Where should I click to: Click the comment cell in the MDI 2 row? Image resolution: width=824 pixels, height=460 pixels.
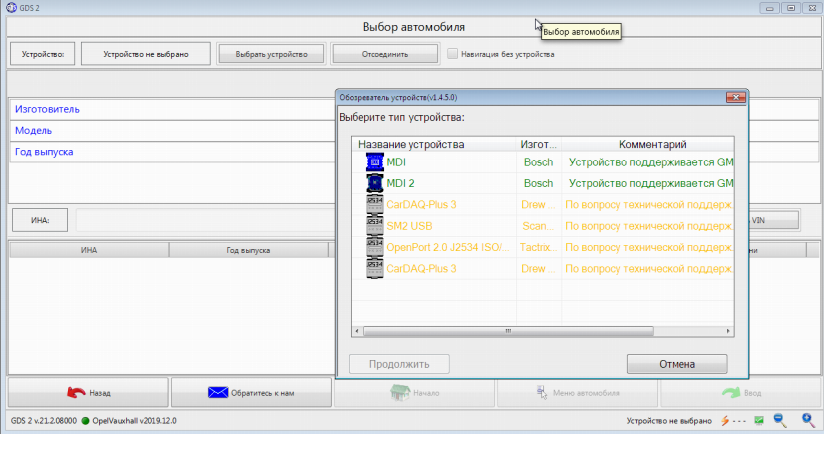tap(648, 183)
